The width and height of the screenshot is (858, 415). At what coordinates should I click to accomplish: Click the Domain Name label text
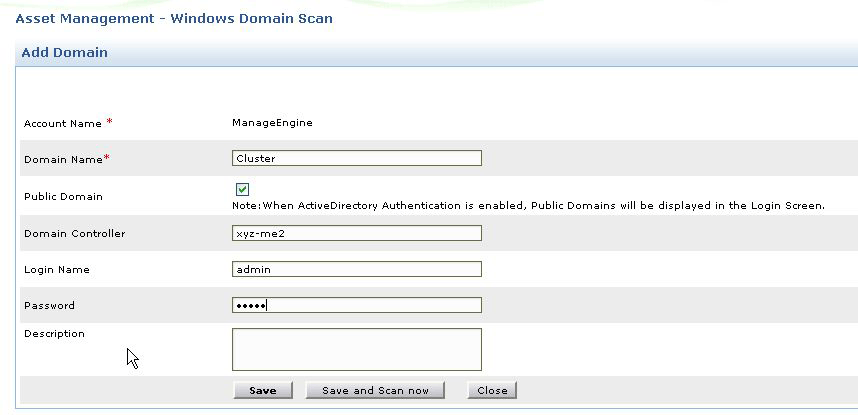tap(64, 160)
